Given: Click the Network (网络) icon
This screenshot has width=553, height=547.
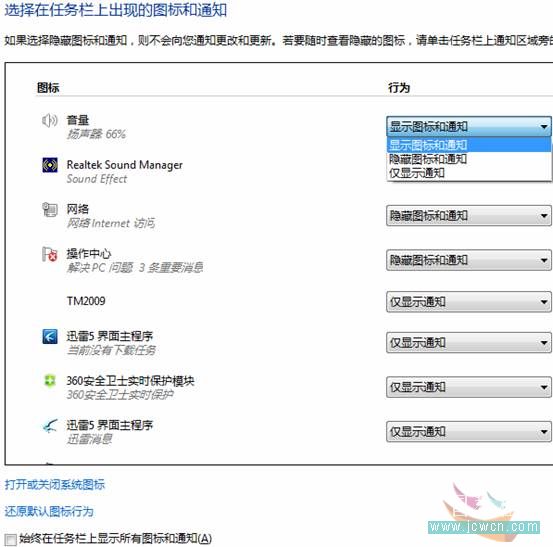Looking at the screenshot, I should click(x=50, y=209).
